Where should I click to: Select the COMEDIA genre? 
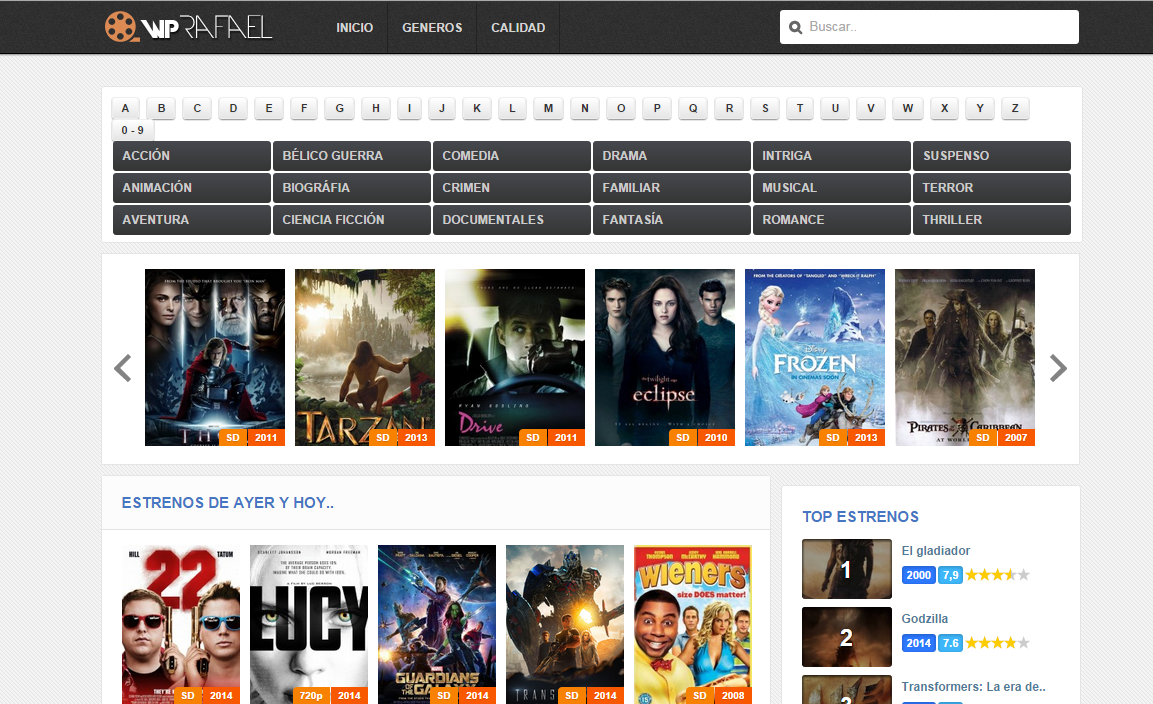click(512, 156)
